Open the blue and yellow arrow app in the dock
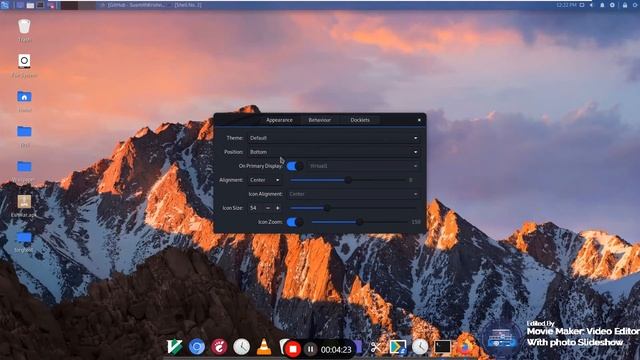The image size is (640, 360). click(398, 347)
